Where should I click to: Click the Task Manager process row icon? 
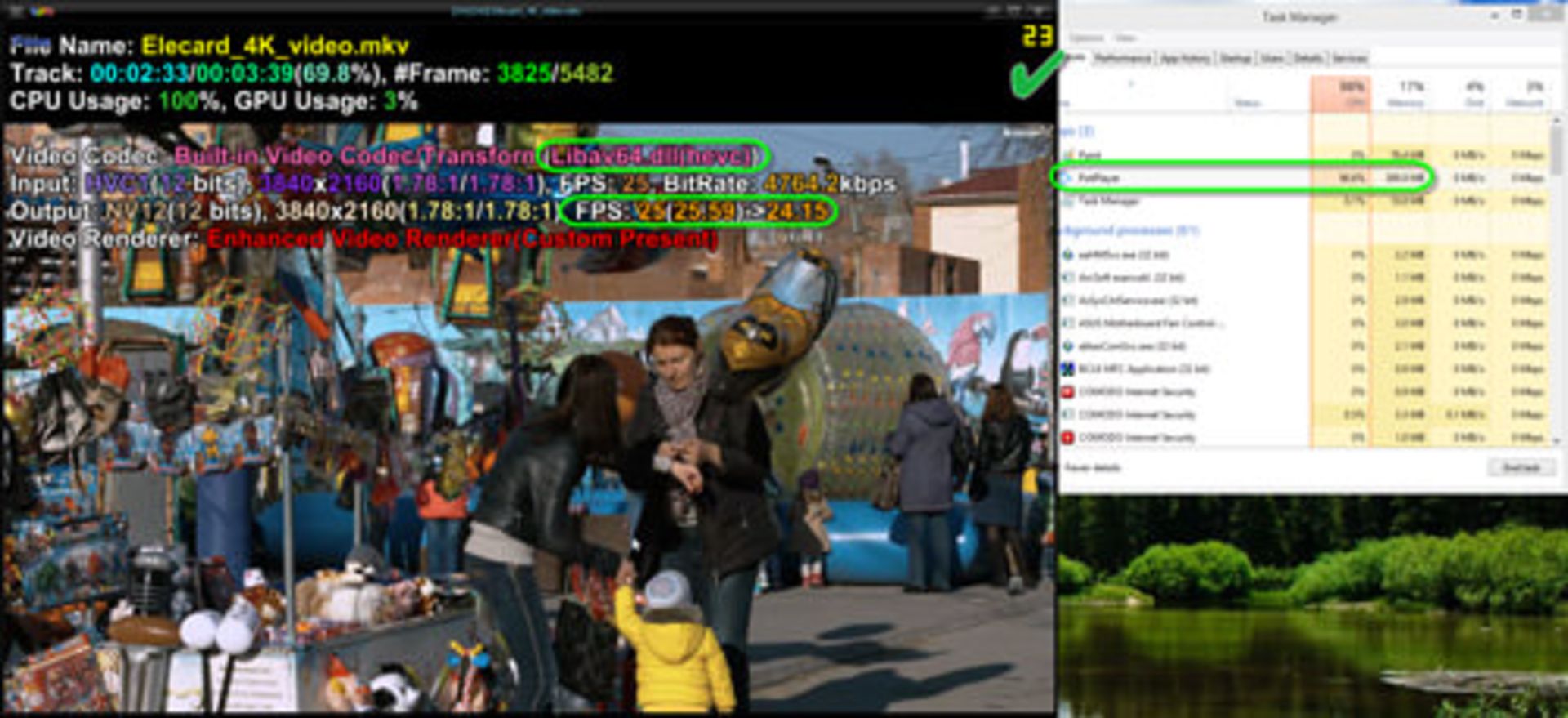coord(1067,200)
